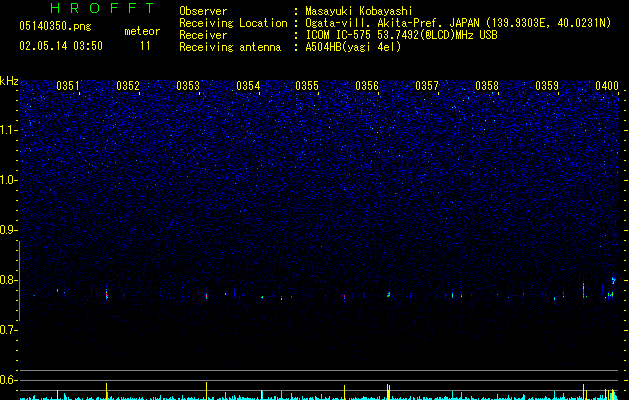The height and width of the screenshot is (400, 629).
Task: Click the 0353 time marker
Action: coord(188,86)
